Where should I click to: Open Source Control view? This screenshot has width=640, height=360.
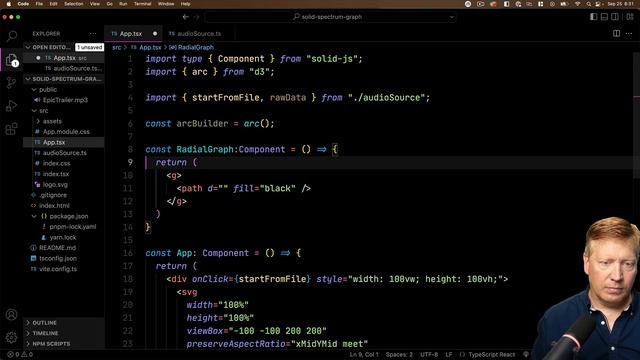click(x=11, y=83)
